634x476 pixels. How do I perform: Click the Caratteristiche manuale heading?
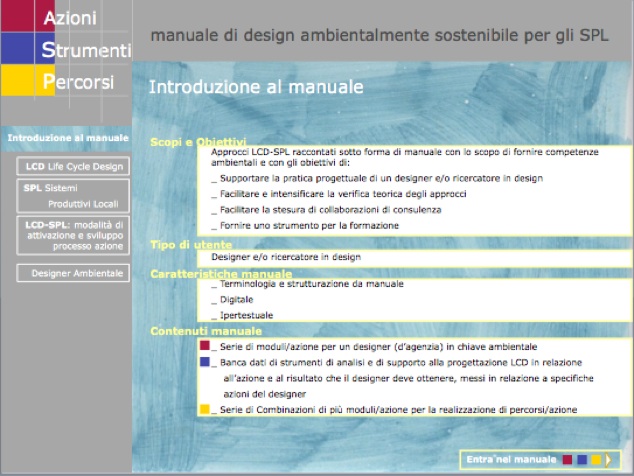[x=221, y=274]
